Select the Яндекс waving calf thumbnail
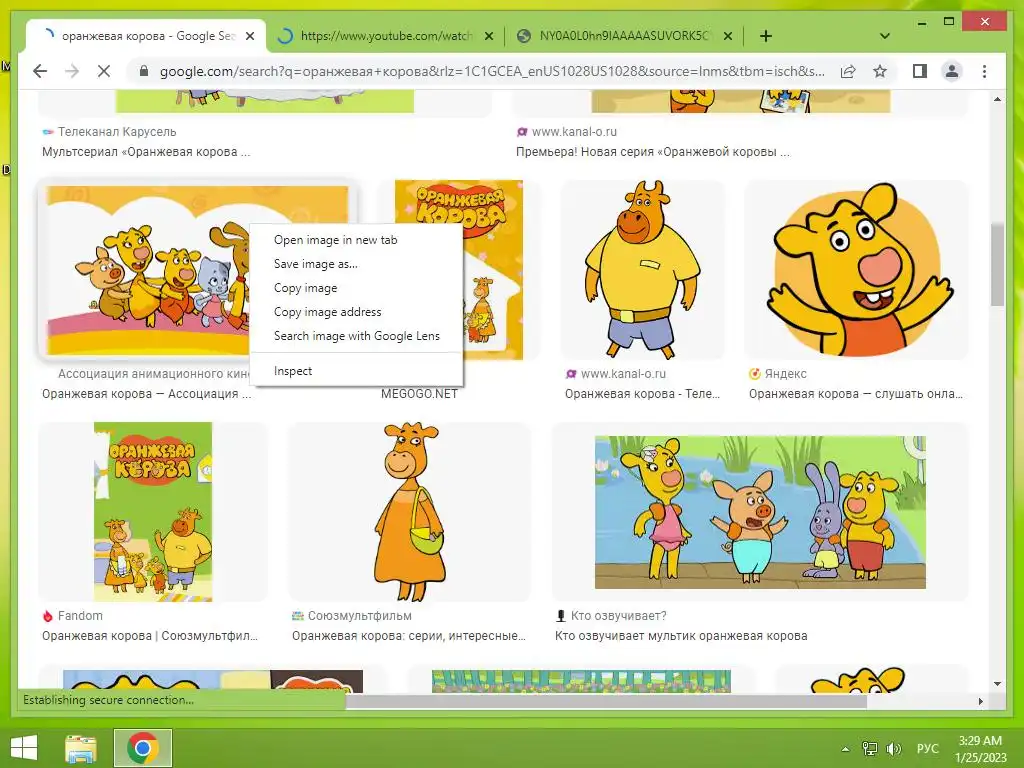Image resolution: width=1024 pixels, height=768 pixels. [x=856, y=270]
